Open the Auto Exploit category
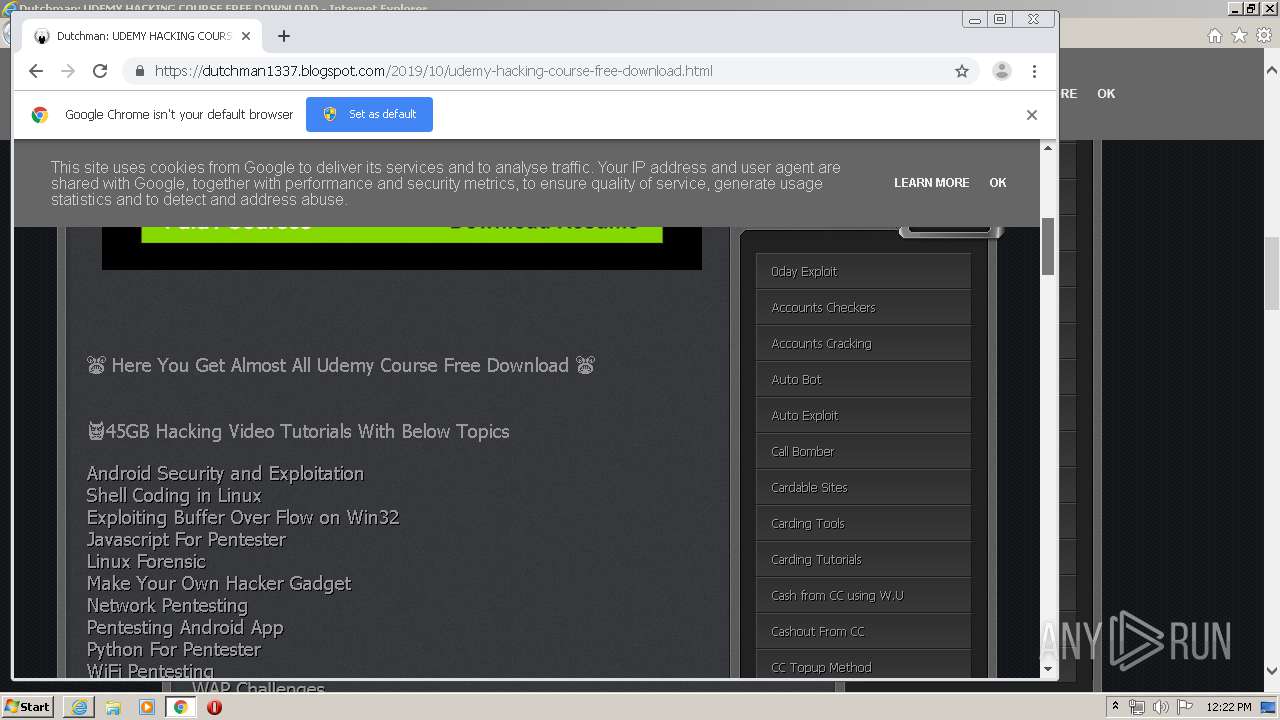This screenshot has height=720, width=1280. [864, 415]
